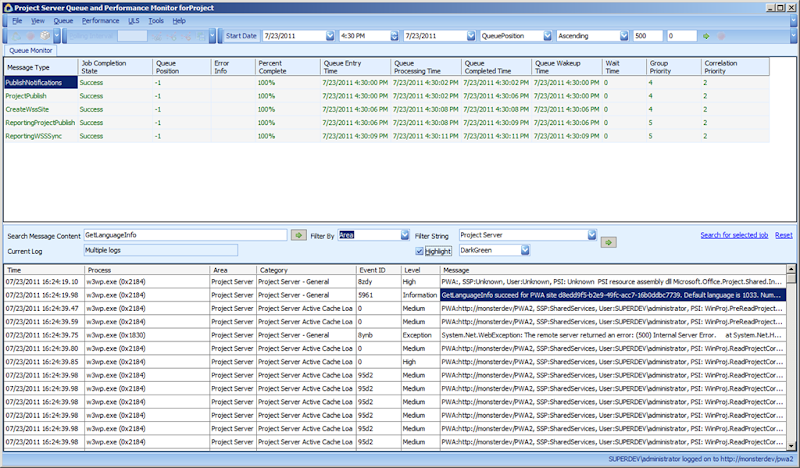Click the Reset link

click(783, 234)
